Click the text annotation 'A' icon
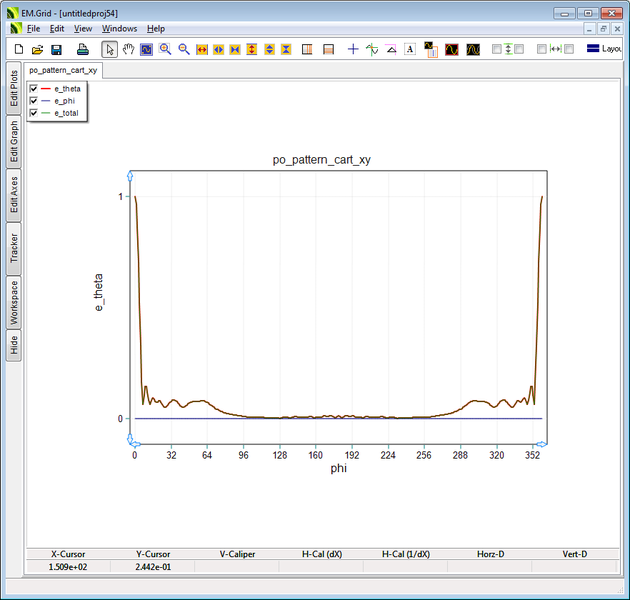Image resolution: width=630 pixels, height=600 pixels. click(410, 49)
